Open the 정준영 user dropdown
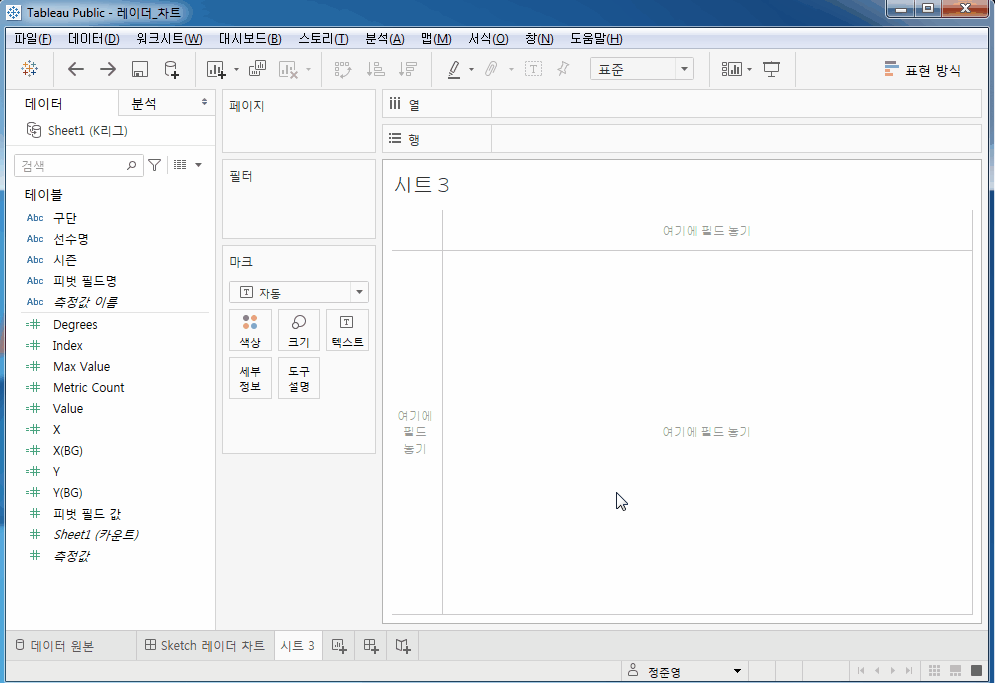This screenshot has width=995, height=683. click(685, 671)
